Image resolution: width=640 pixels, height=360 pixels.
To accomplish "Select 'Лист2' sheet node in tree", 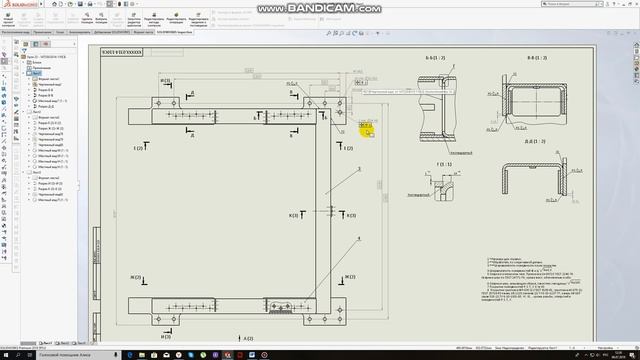I will point(37,112).
